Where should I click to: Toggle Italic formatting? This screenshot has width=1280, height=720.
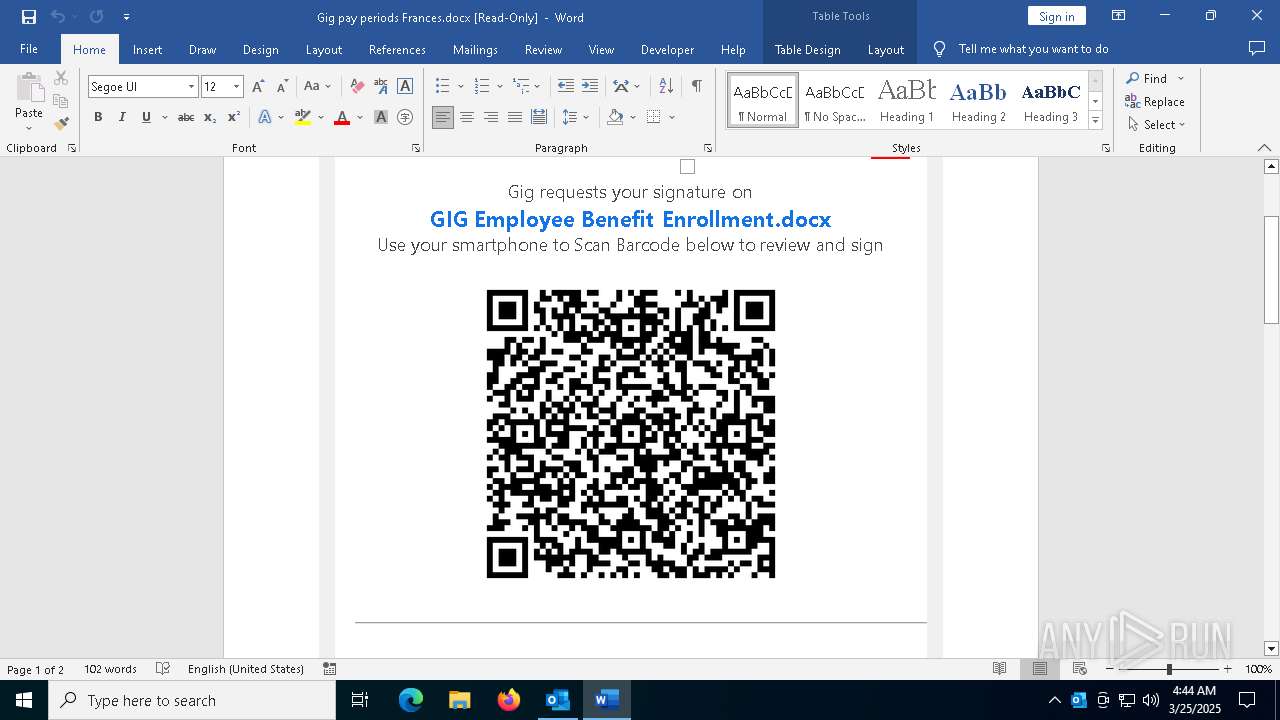[x=122, y=117]
